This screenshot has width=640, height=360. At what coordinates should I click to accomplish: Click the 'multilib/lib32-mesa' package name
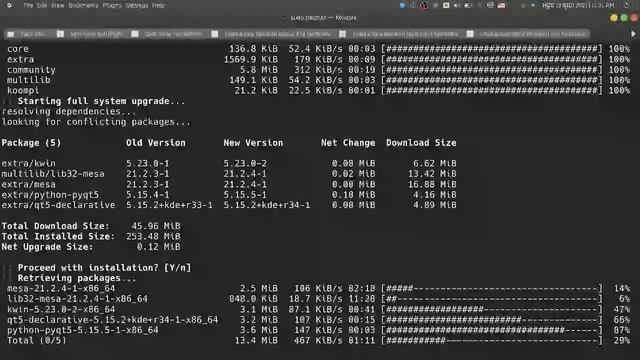[53, 174]
